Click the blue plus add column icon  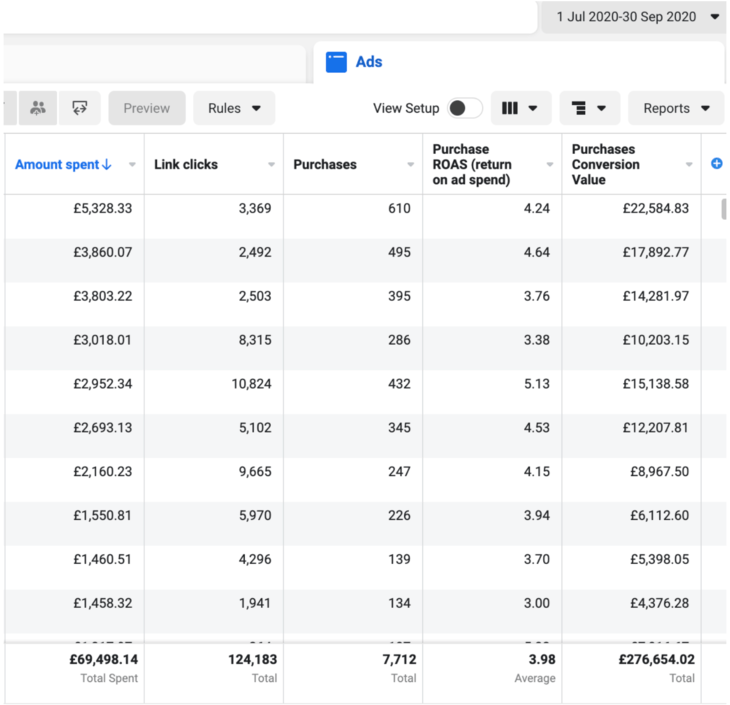716,164
